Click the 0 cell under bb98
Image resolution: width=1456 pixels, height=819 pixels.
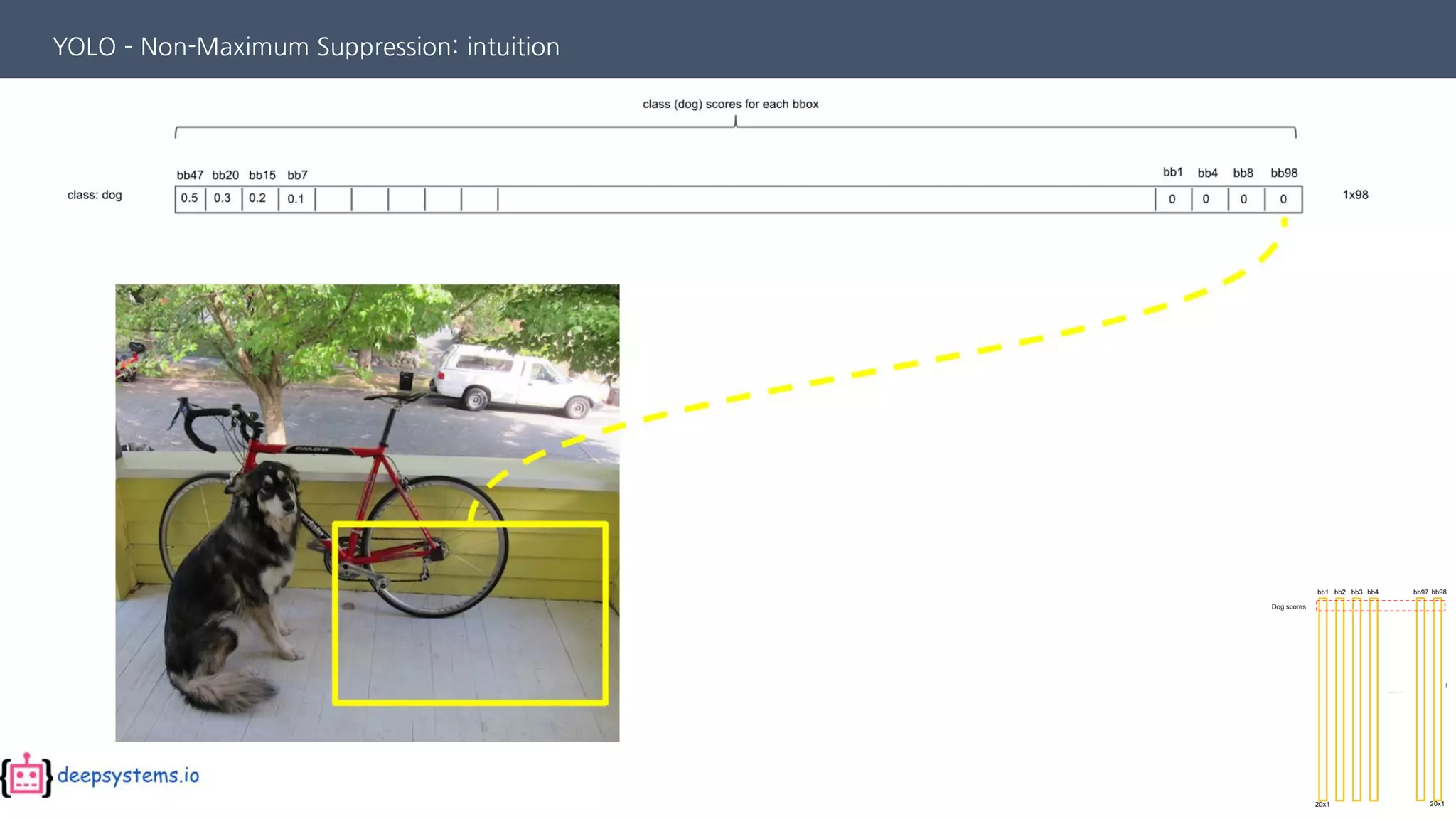1283,200
